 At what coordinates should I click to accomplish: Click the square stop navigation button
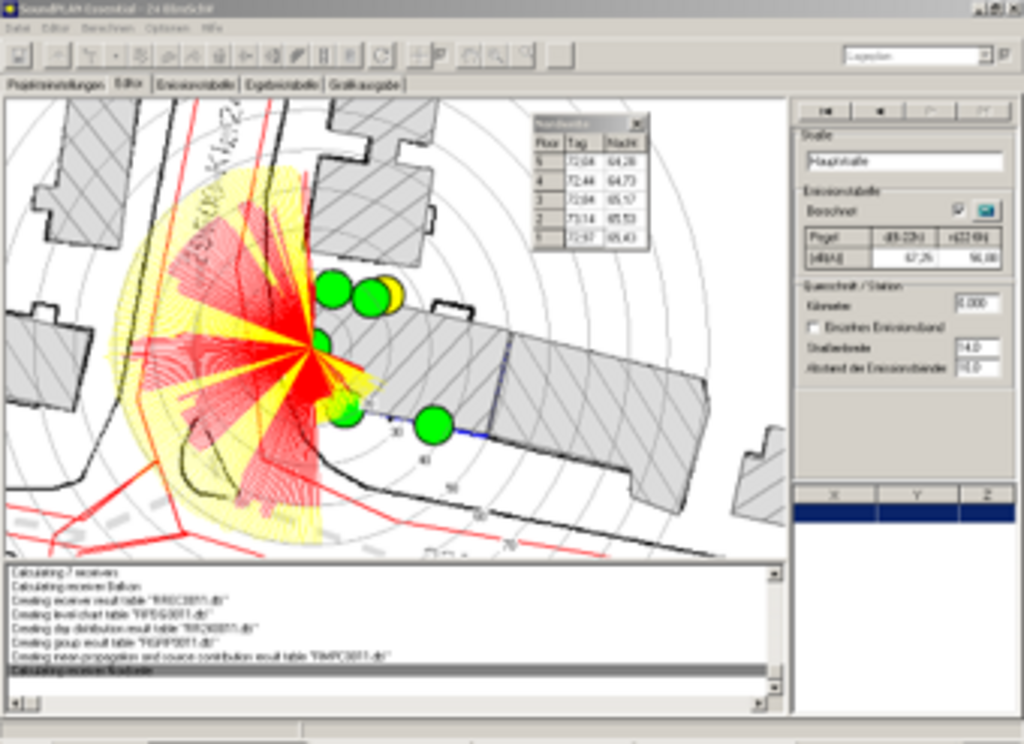(x=879, y=111)
